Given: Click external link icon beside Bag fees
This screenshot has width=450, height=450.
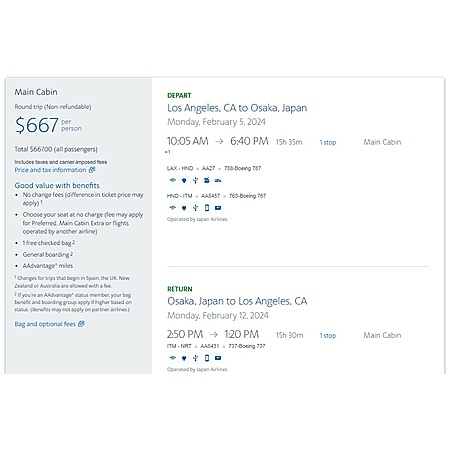Looking at the screenshot, I should (x=81, y=324).
